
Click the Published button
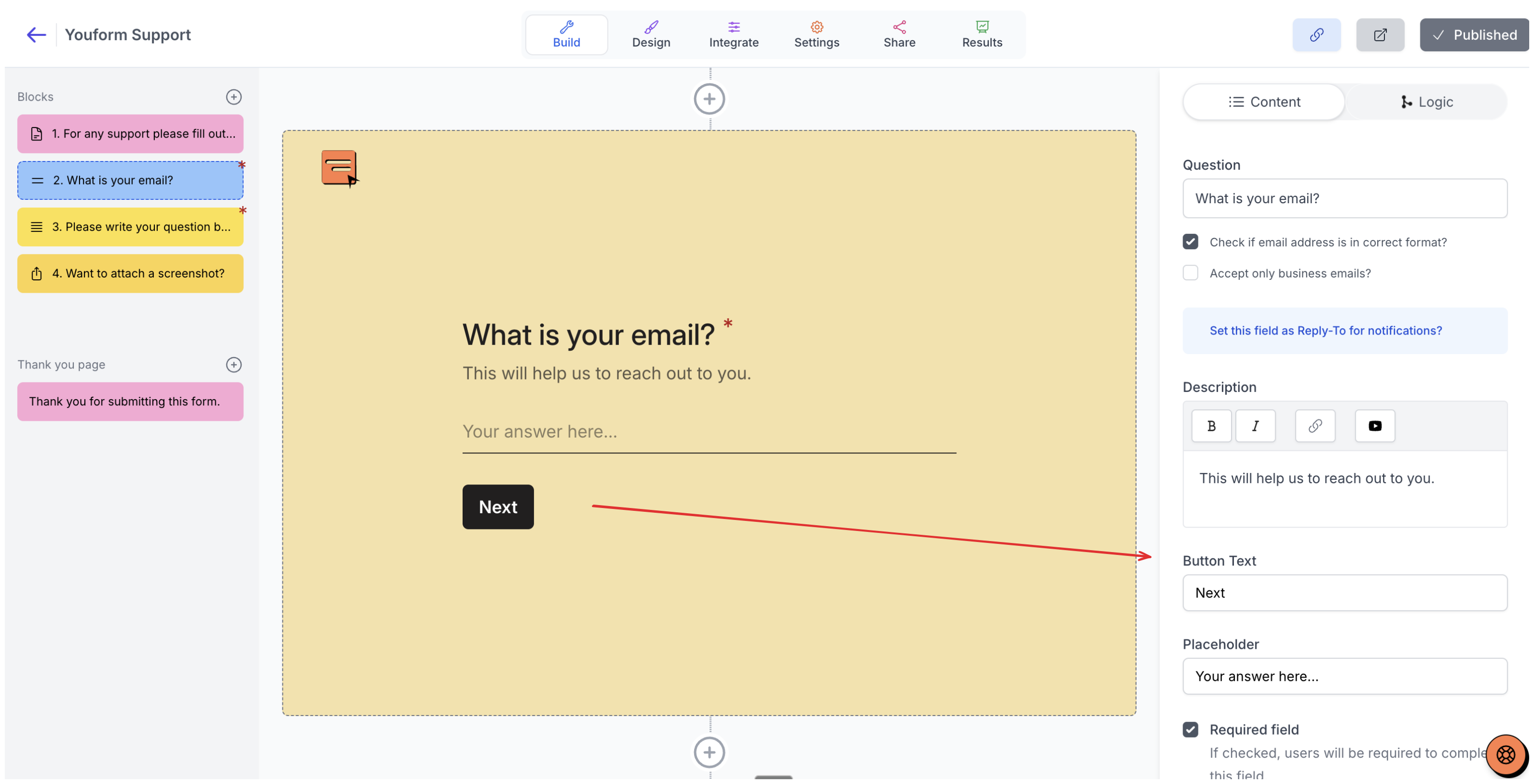tap(1475, 35)
